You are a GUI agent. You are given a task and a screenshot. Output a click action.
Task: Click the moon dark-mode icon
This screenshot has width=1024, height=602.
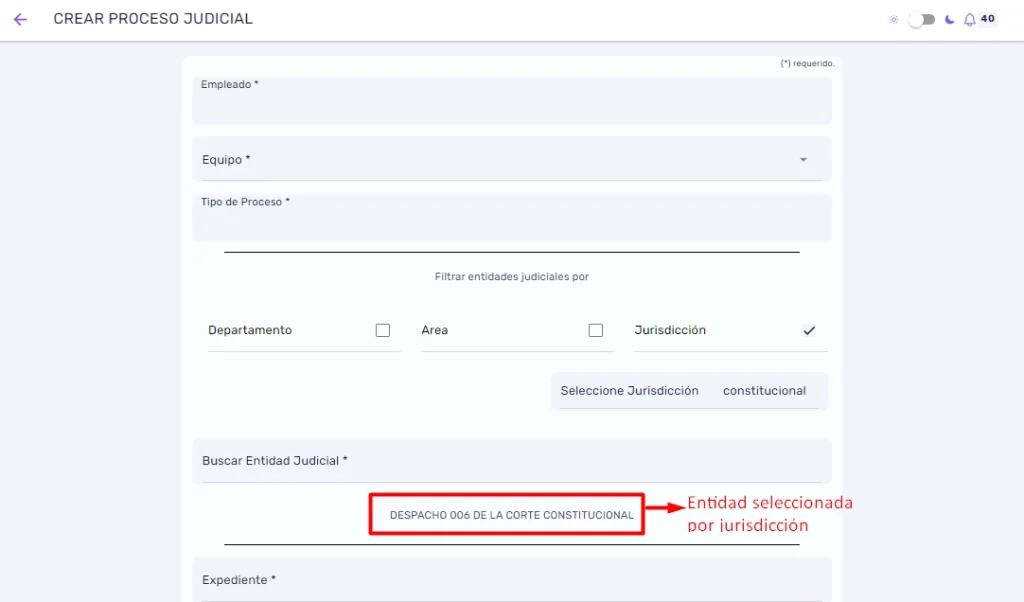(950, 20)
